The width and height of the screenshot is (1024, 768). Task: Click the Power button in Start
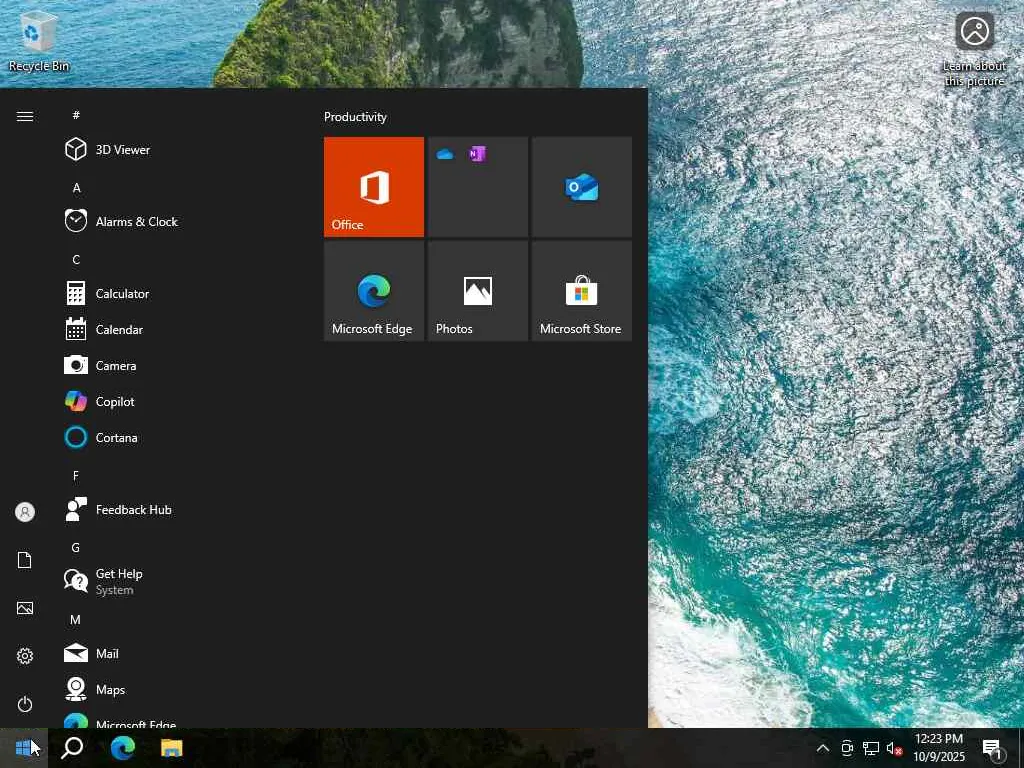coord(25,704)
